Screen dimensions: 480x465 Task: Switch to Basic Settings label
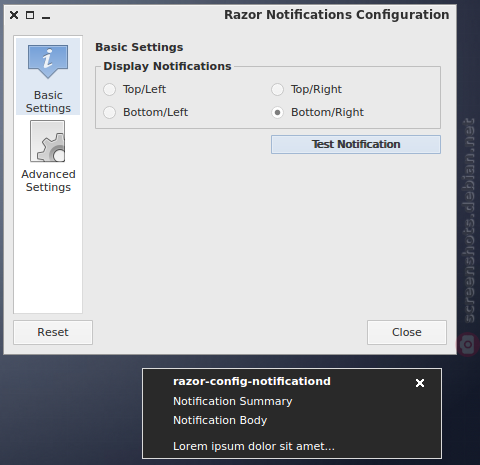(x=48, y=102)
